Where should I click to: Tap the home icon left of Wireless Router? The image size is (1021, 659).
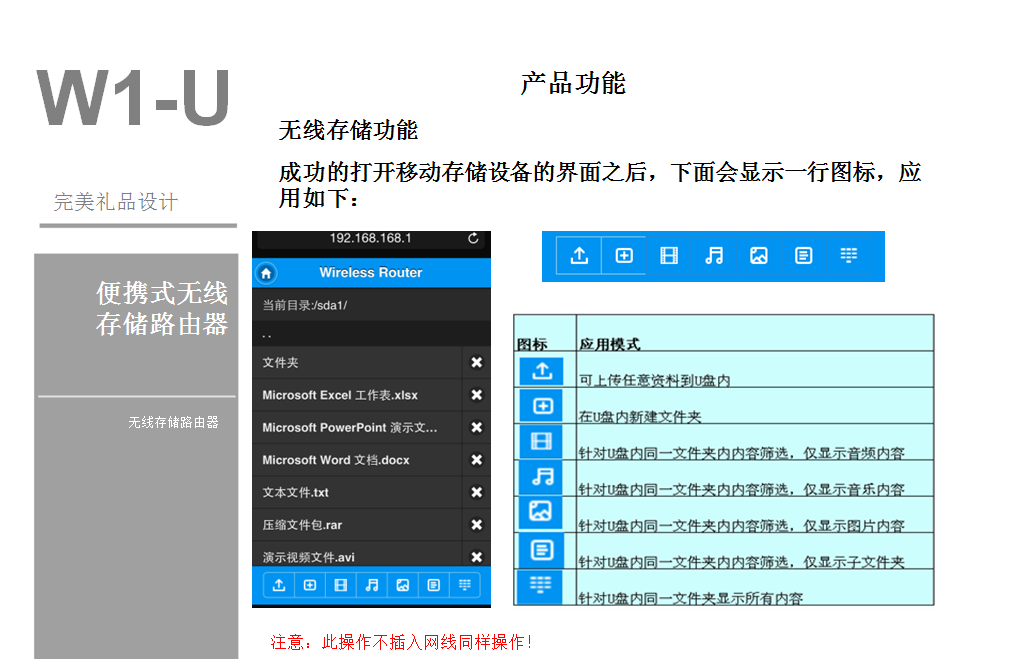[266, 273]
